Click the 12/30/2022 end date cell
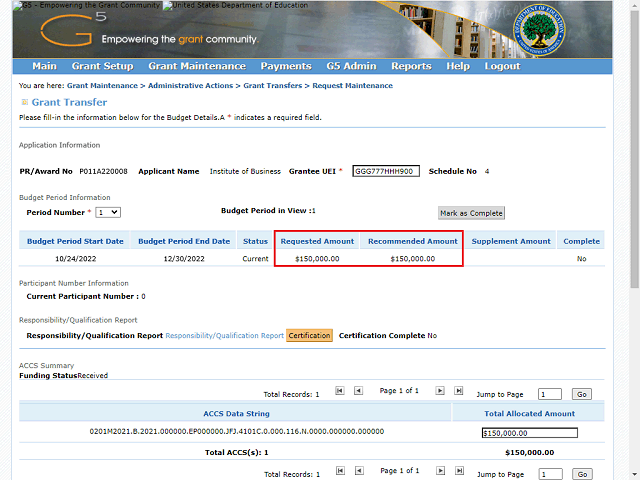 (x=184, y=259)
